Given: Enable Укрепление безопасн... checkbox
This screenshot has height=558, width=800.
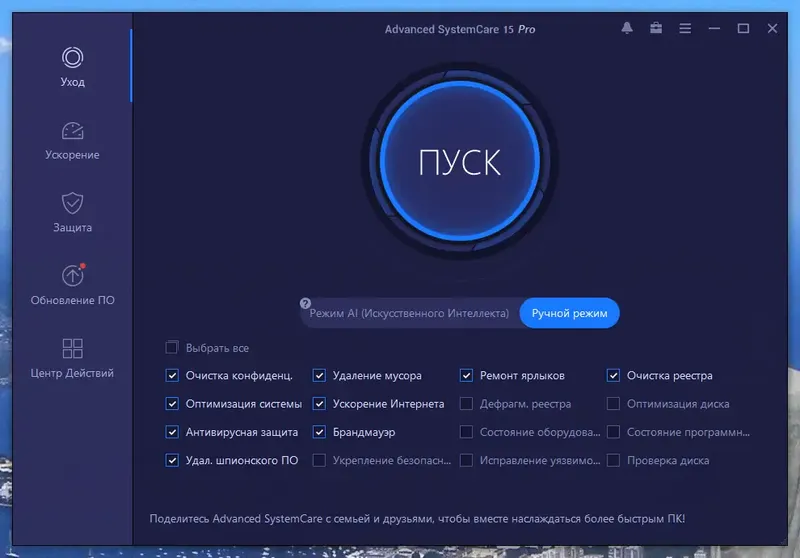Looking at the screenshot, I should pyautogui.click(x=319, y=461).
